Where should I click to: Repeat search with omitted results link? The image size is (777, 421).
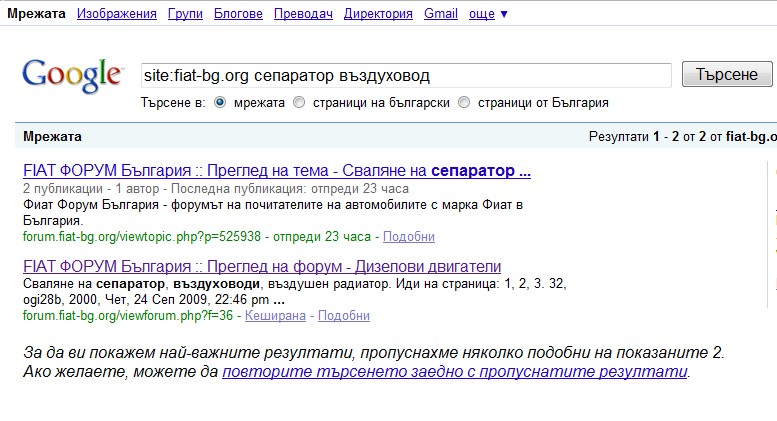(x=455, y=371)
